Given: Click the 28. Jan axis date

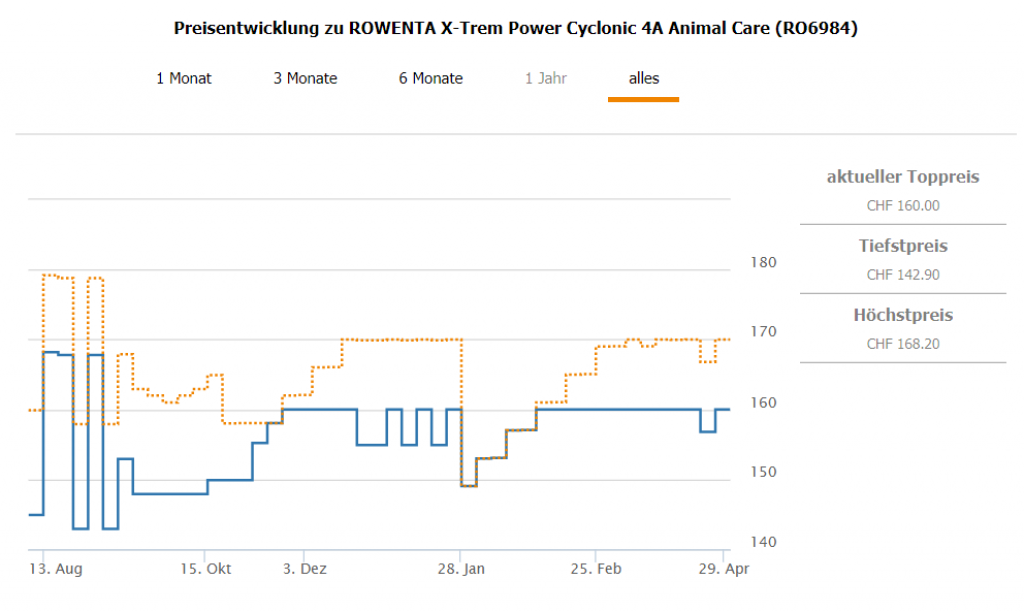Looking at the screenshot, I should coord(460,568).
